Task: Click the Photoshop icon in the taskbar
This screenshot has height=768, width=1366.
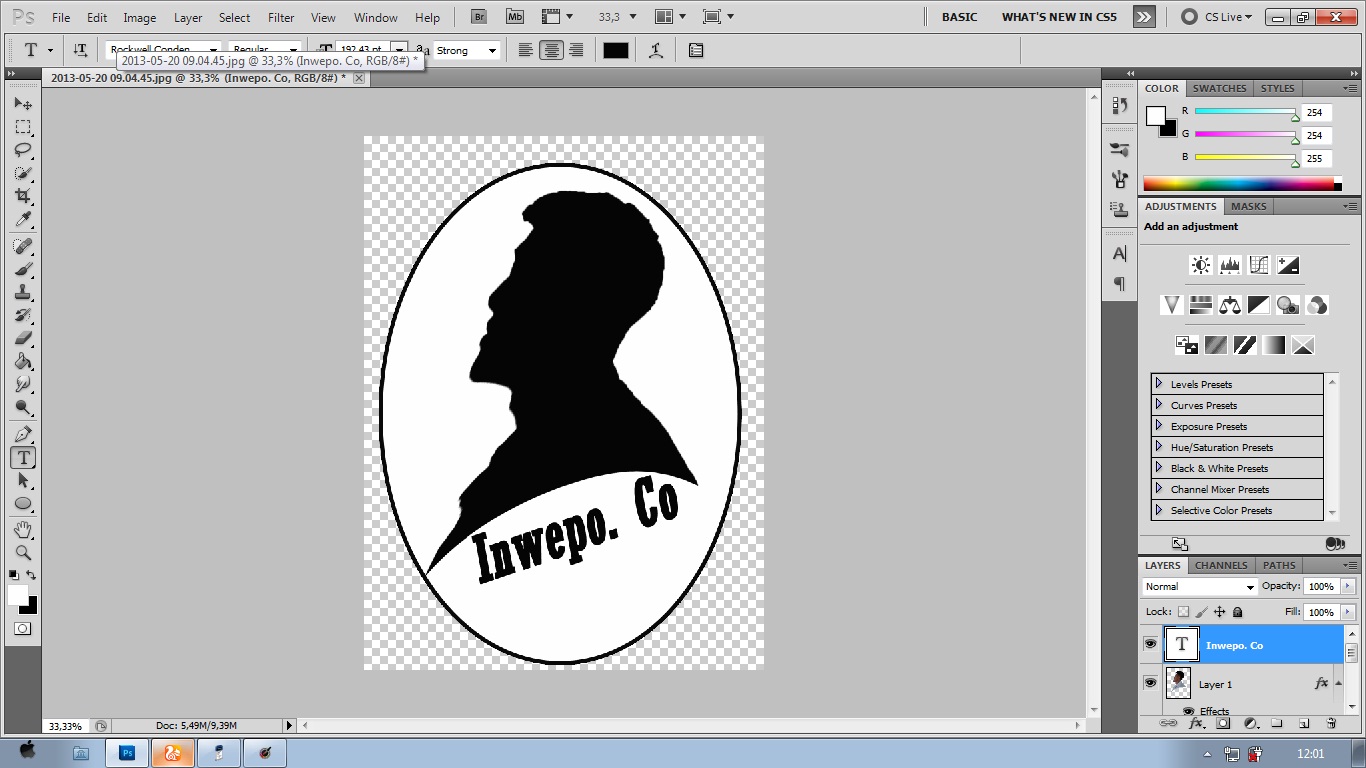Action: click(x=127, y=753)
